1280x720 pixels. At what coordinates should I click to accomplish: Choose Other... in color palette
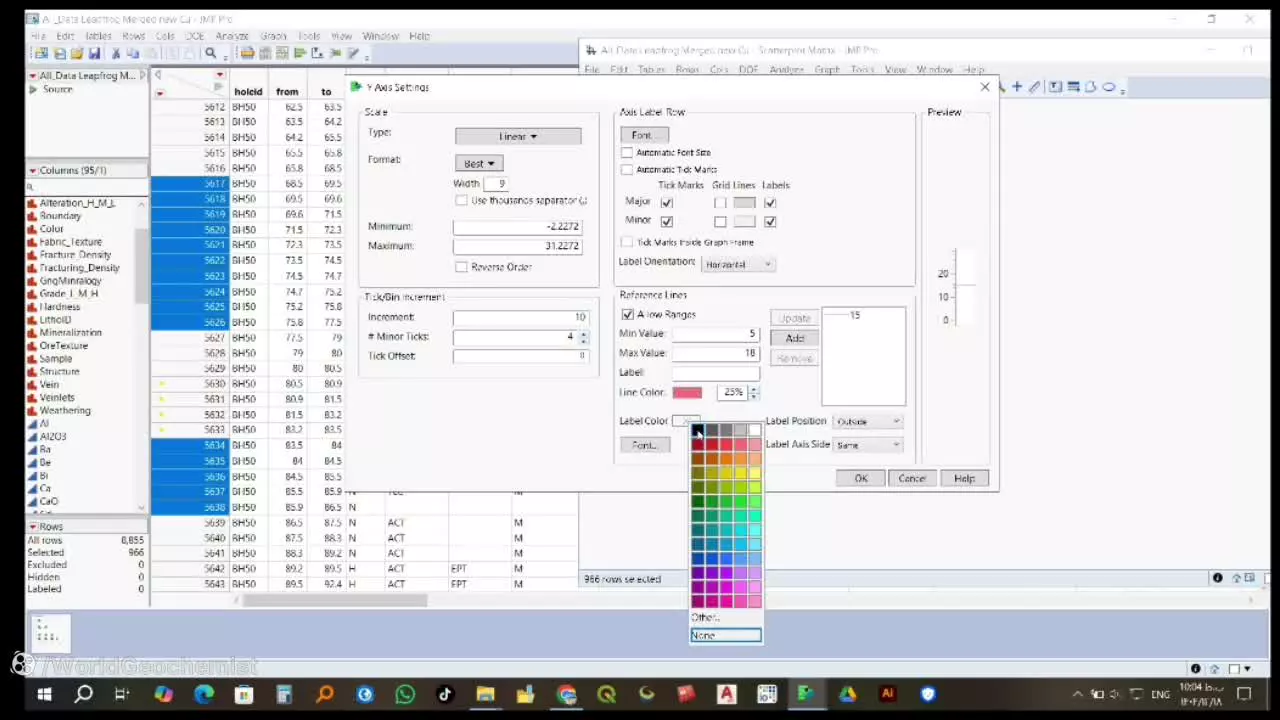pyautogui.click(x=705, y=617)
